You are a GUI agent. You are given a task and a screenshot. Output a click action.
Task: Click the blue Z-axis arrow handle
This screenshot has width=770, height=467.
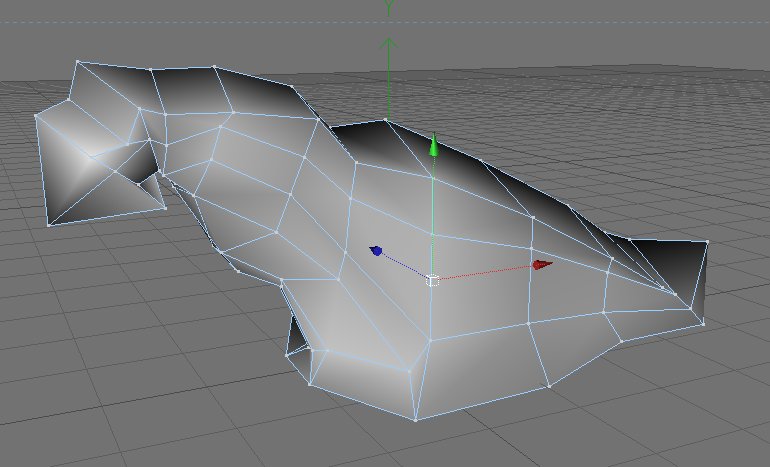click(376, 250)
